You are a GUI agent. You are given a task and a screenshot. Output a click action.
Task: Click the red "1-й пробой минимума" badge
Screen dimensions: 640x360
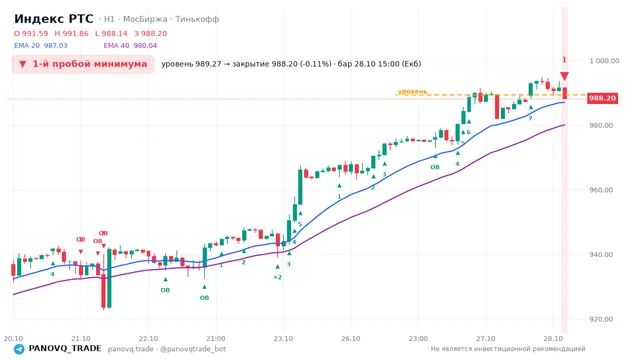[x=83, y=64]
